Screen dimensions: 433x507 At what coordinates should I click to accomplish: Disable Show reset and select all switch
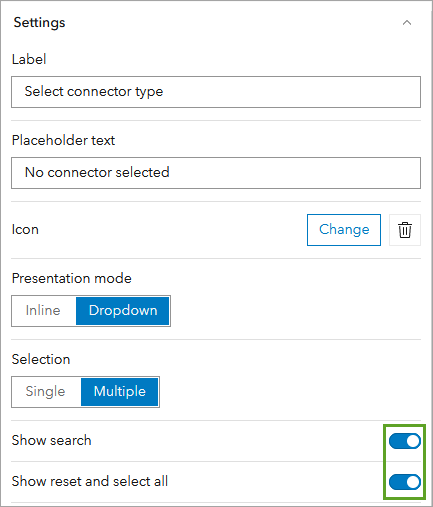(405, 482)
